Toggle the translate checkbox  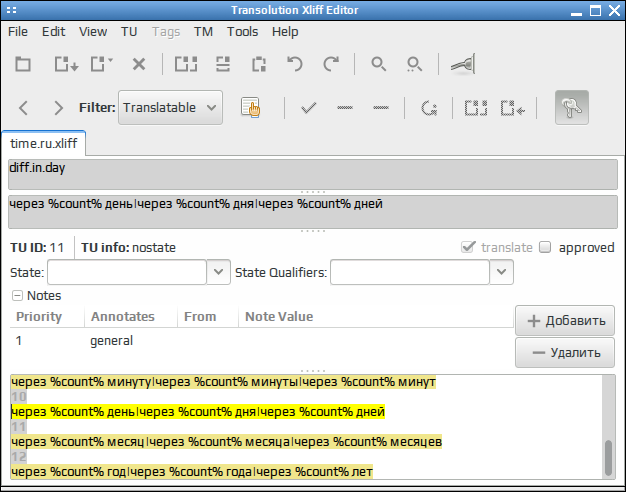click(x=468, y=247)
